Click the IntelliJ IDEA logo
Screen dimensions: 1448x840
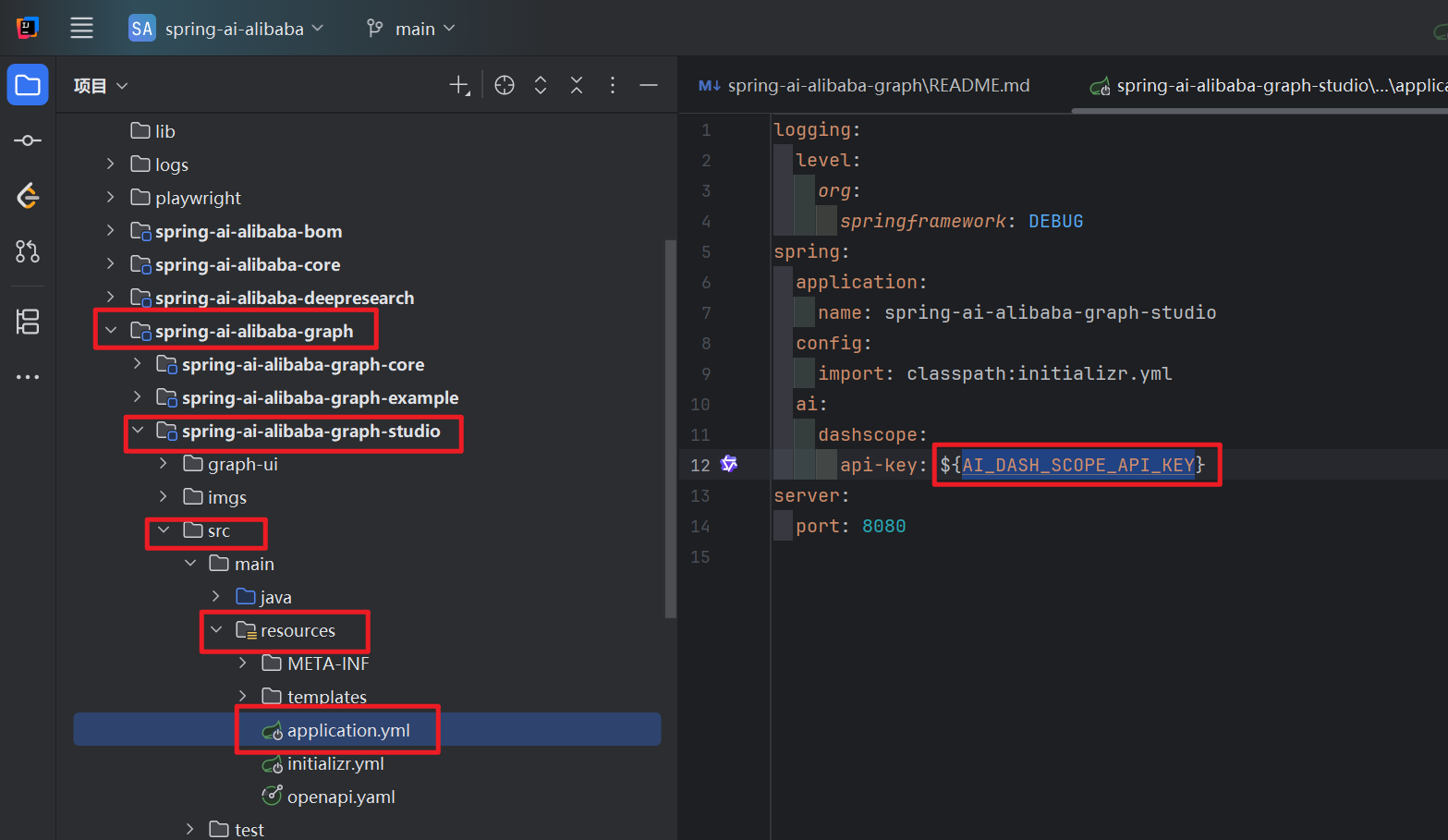26,28
